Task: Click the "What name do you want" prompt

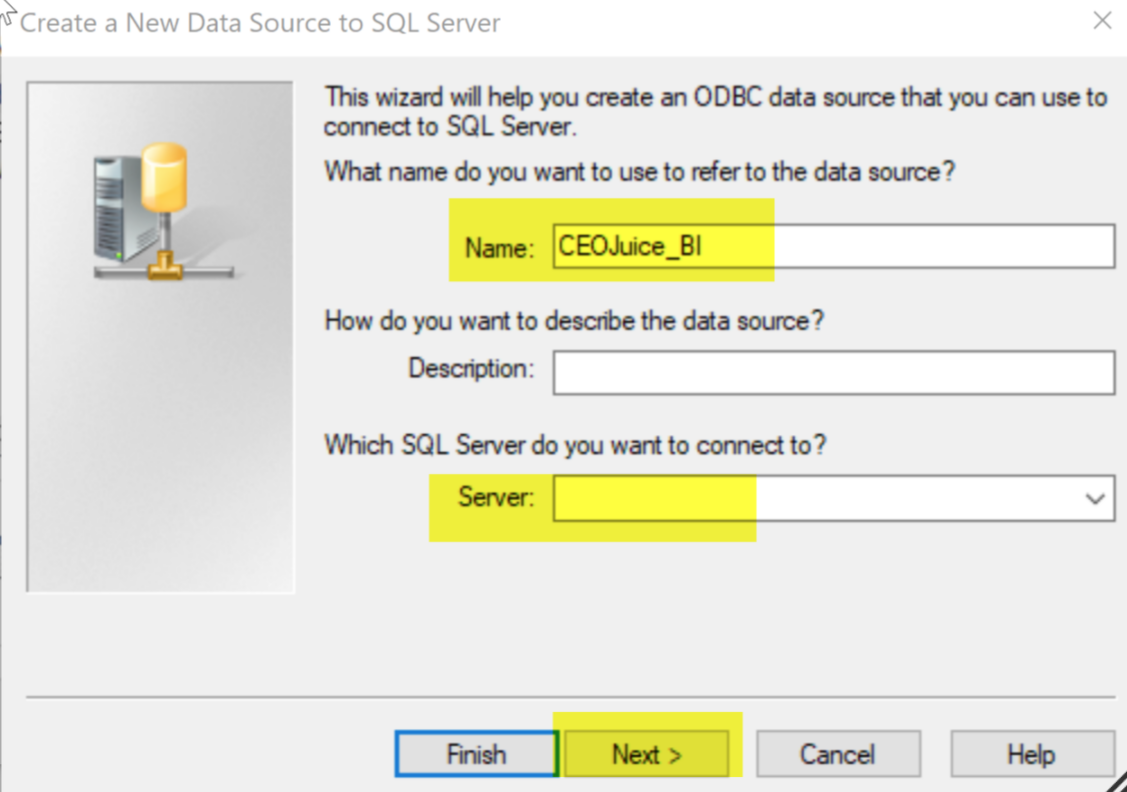Action: pos(639,172)
